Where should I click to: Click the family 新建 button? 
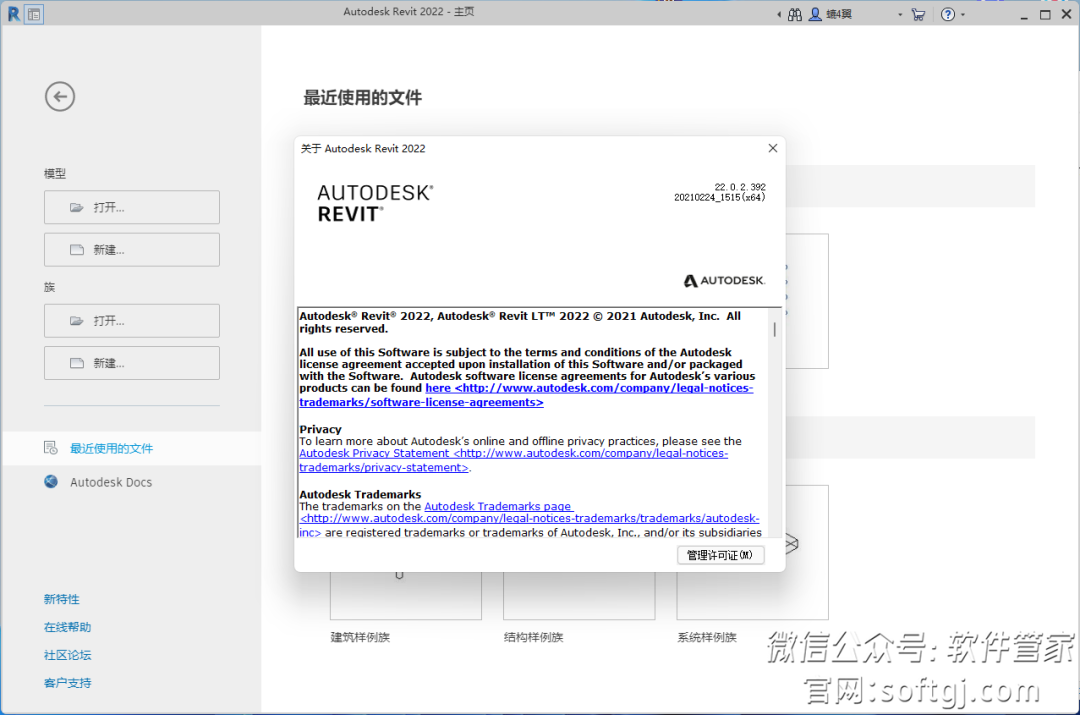131,362
